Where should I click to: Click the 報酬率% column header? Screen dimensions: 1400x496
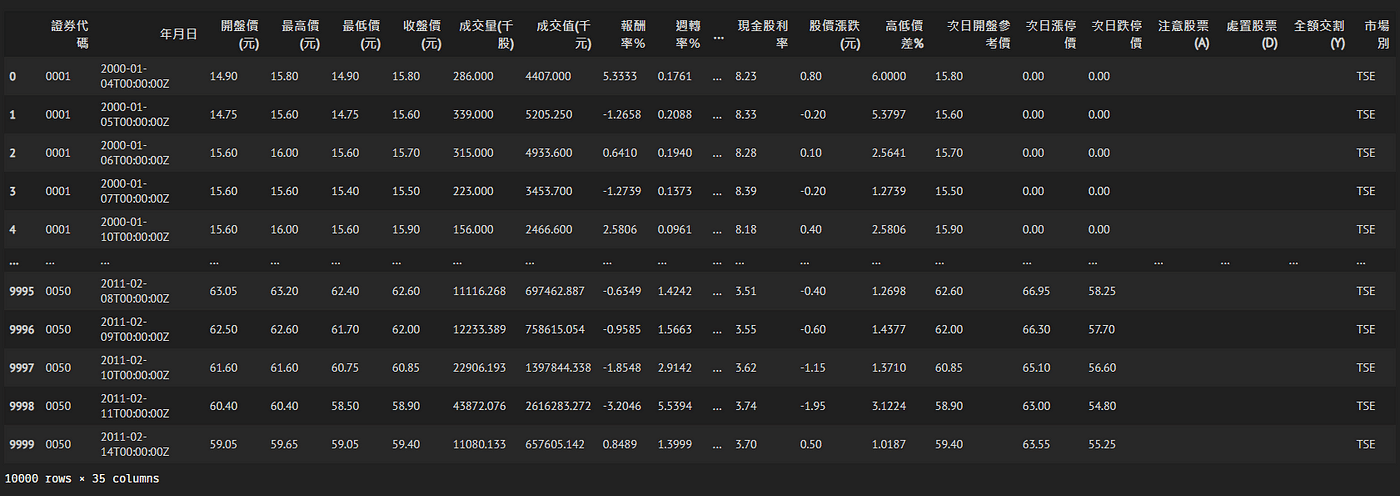(631, 33)
